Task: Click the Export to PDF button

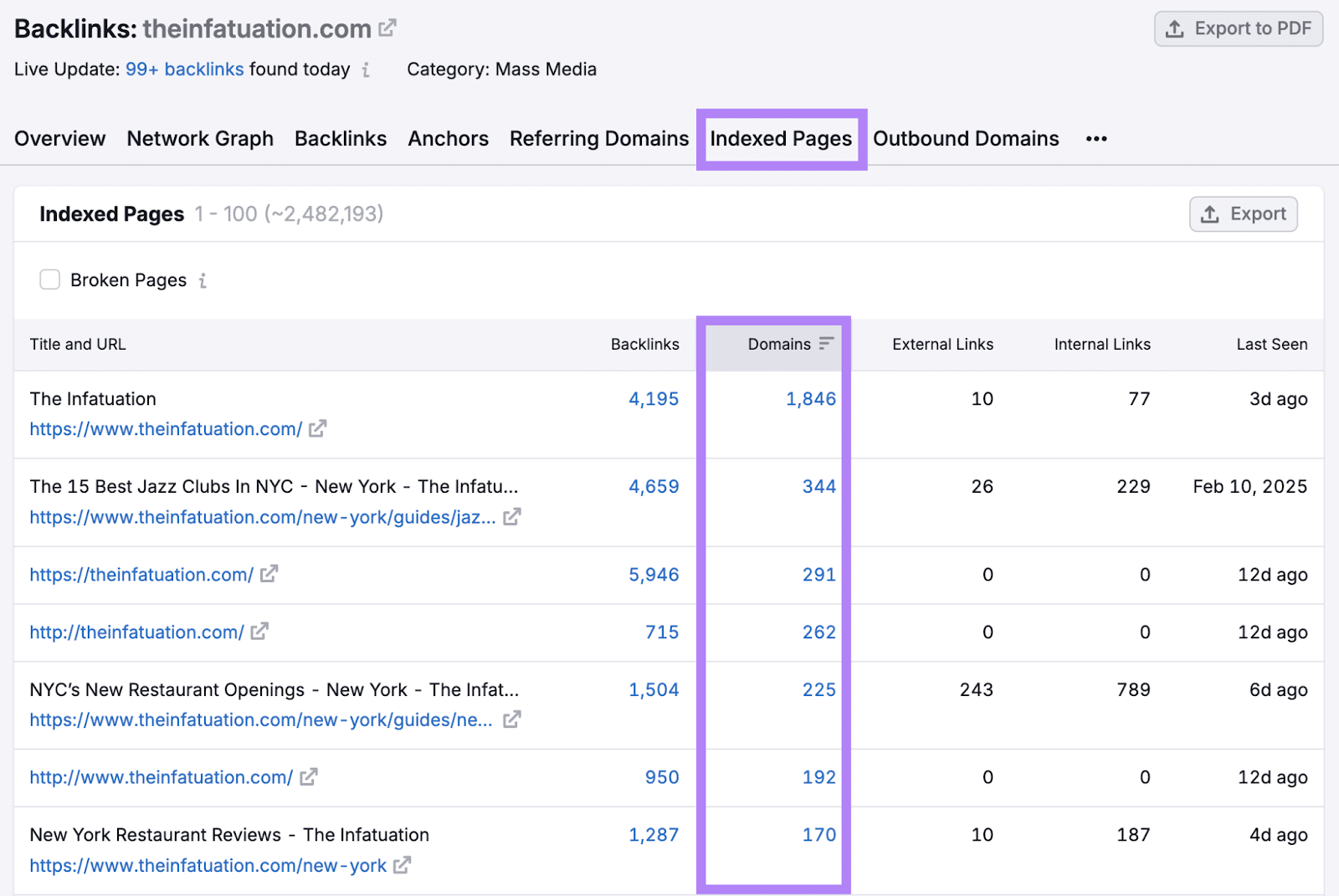Action: [x=1239, y=28]
